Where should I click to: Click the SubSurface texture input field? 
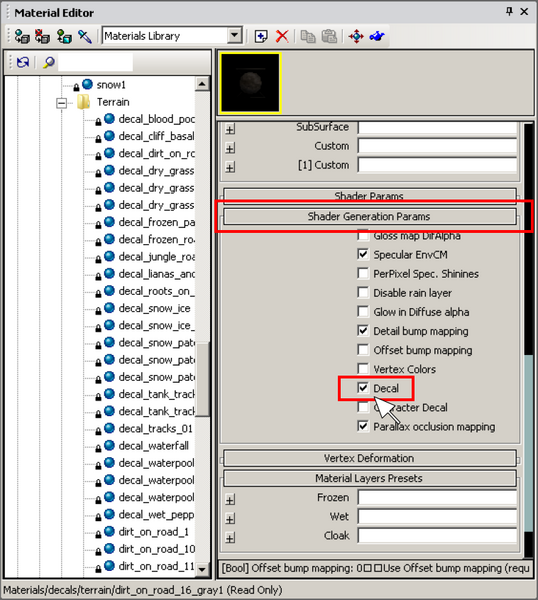[437, 127]
